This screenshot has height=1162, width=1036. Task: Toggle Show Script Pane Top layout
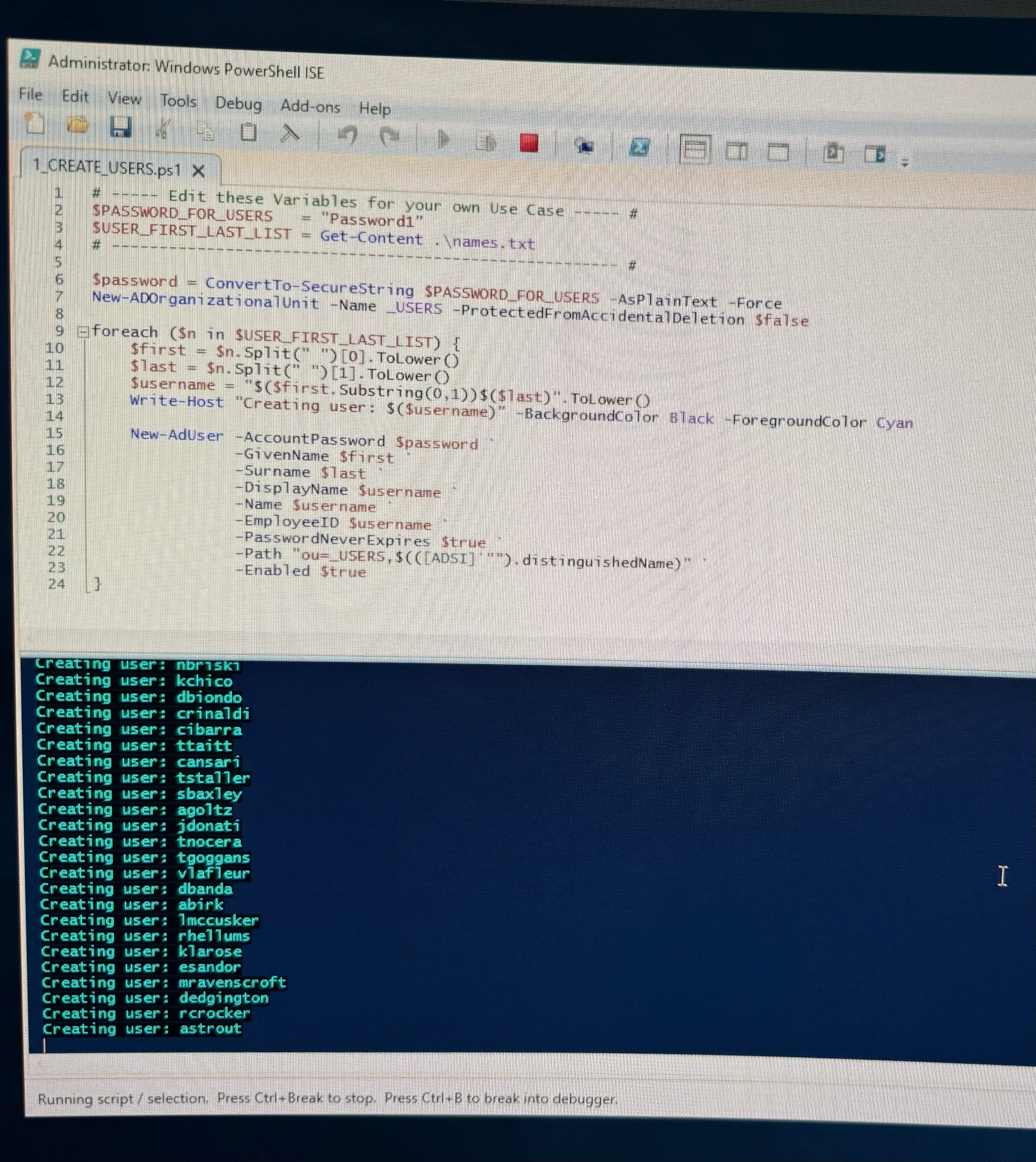tap(695, 150)
